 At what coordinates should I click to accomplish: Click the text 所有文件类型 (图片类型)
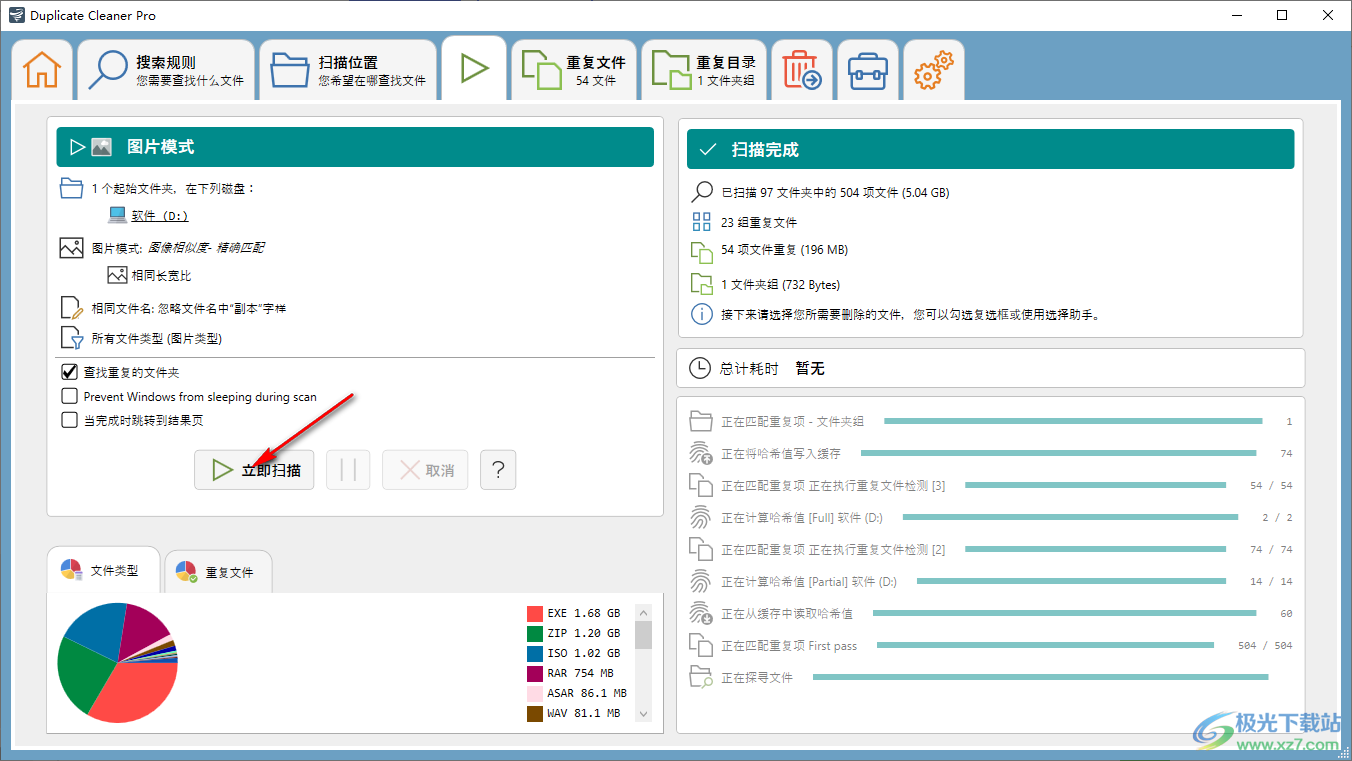pos(157,338)
